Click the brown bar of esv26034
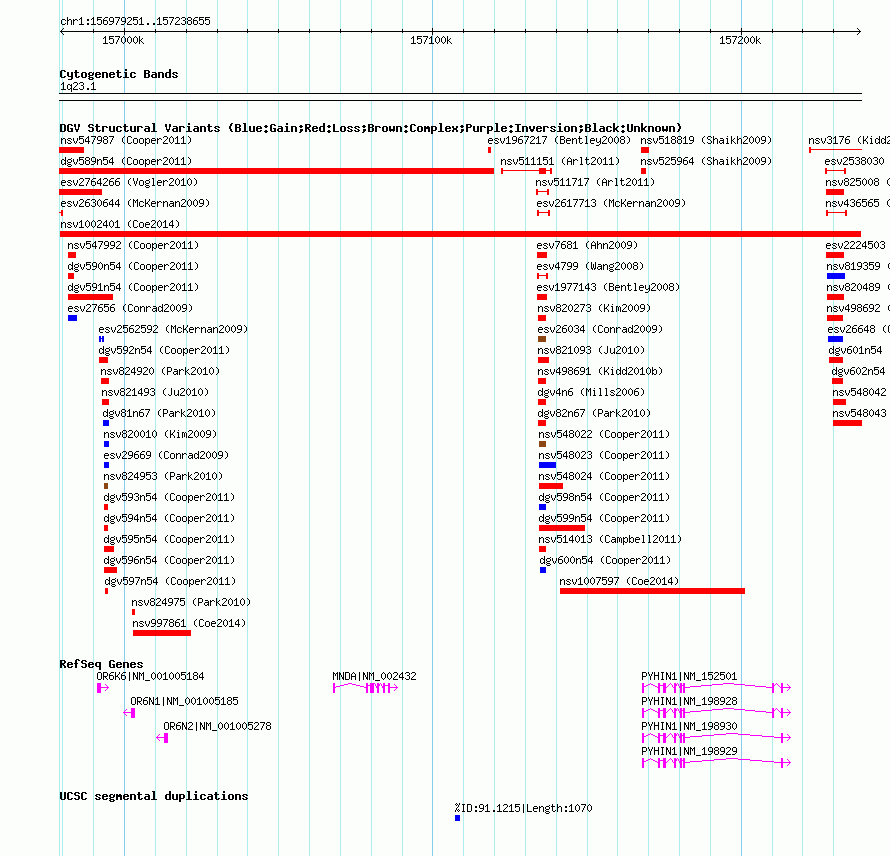The height and width of the screenshot is (856, 890). [x=542, y=339]
